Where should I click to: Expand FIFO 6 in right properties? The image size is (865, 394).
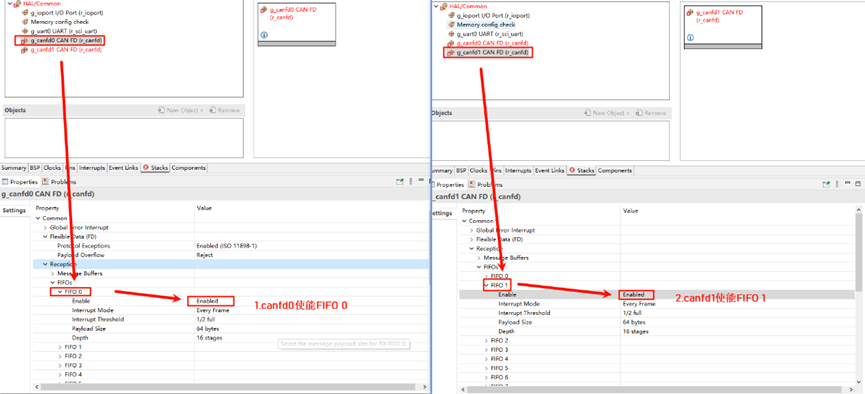tap(486, 377)
